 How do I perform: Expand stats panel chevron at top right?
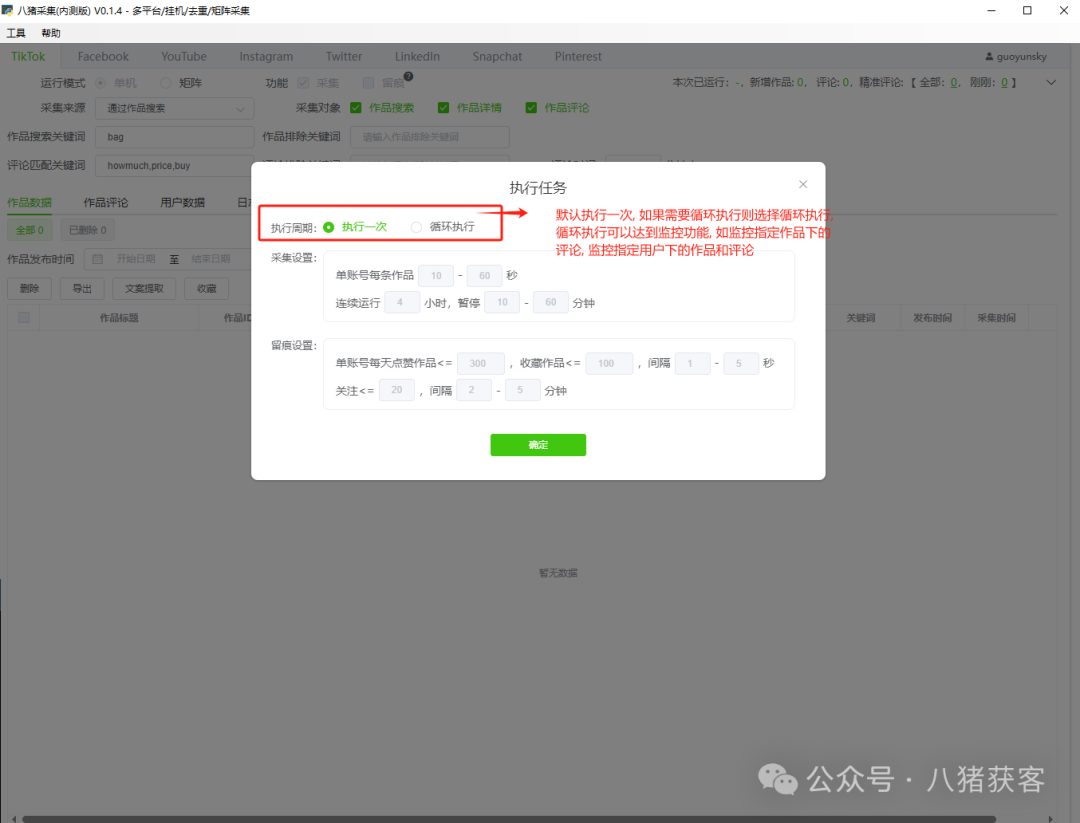pos(1051,83)
